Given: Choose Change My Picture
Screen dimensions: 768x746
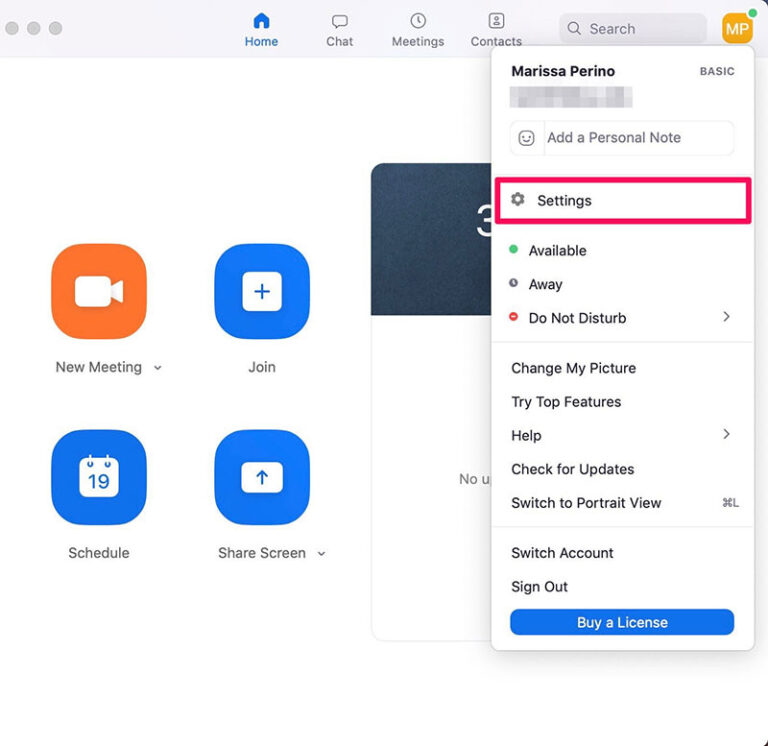Looking at the screenshot, I should pyautogui.click(x=574, y=368).
